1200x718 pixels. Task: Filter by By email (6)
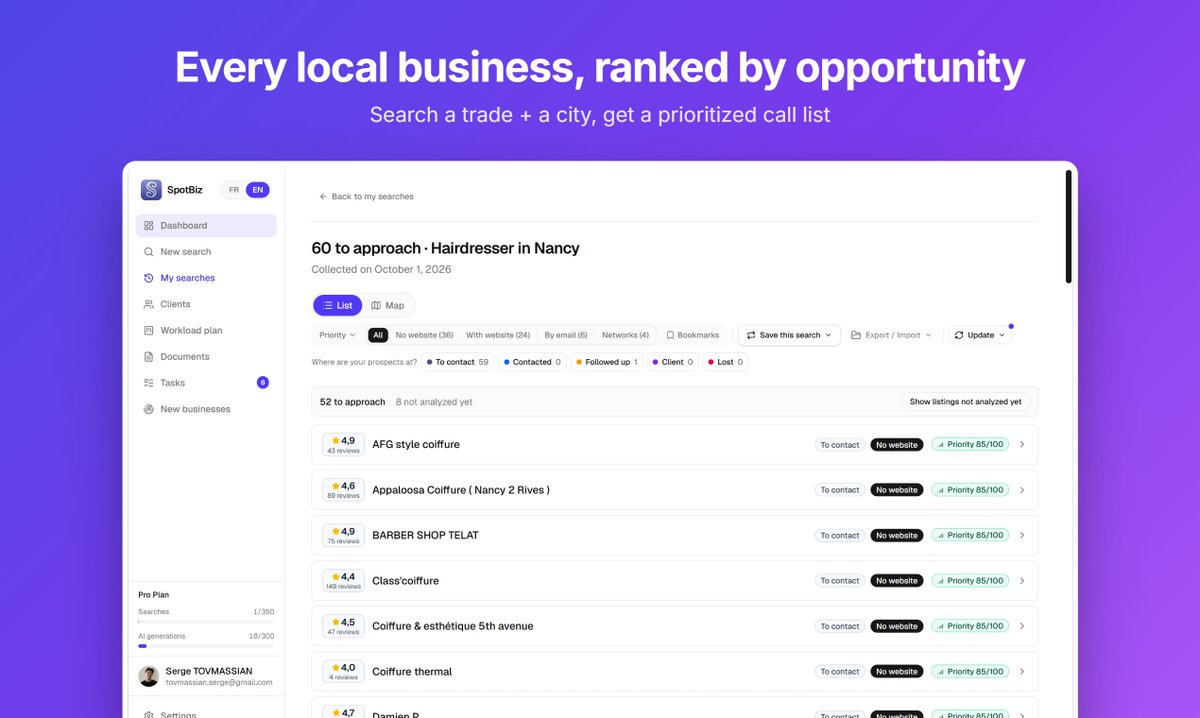[566, 335]
